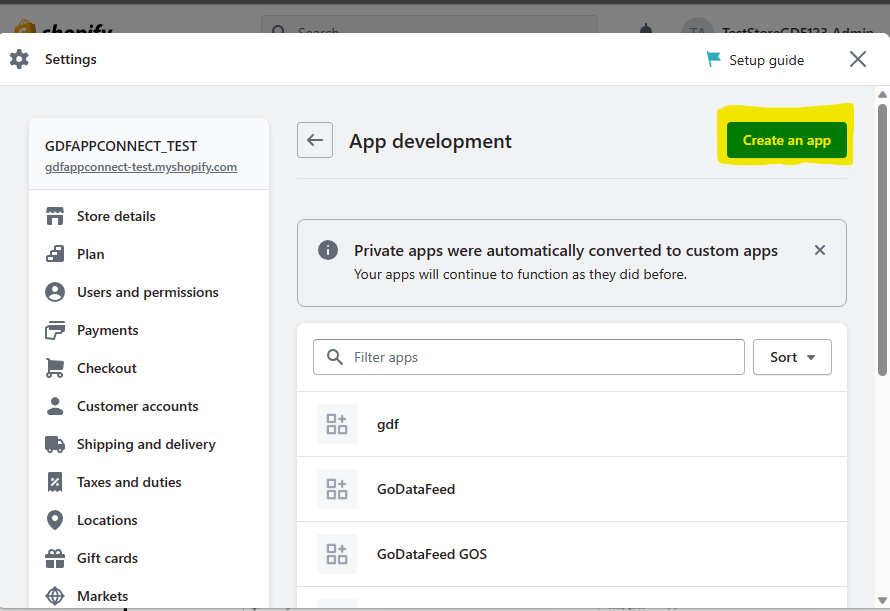This screenshot has width=890, height=611.
Task: Click the Settings title text
Action: 70,59
